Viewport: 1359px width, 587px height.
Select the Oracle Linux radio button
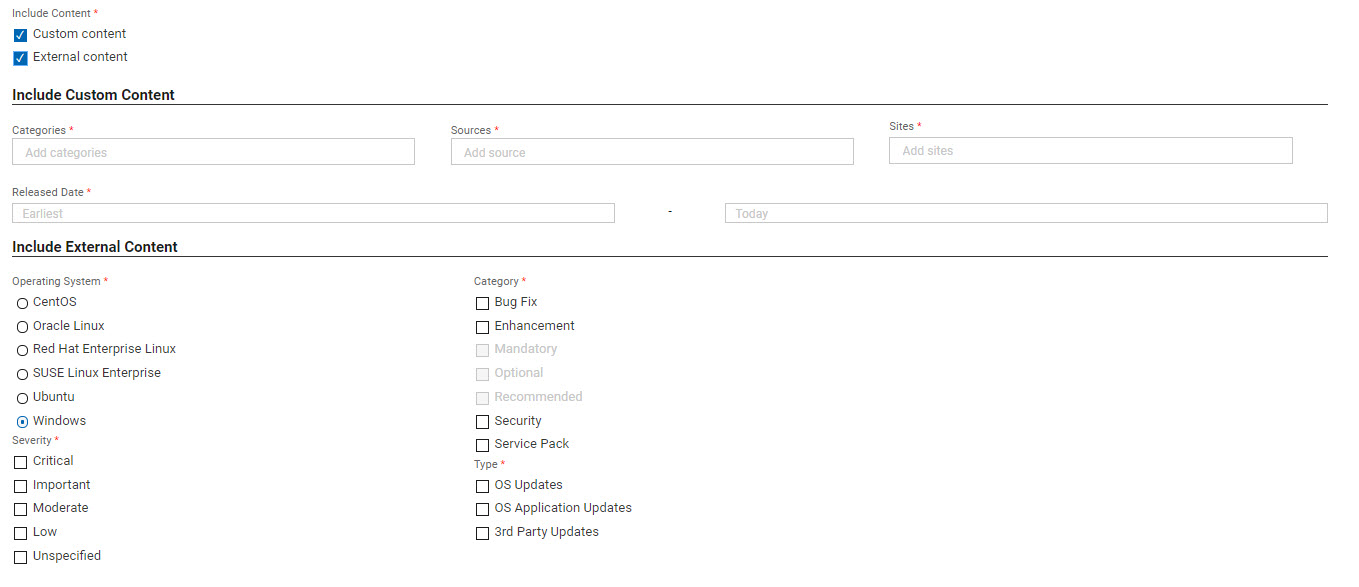click(22, 327)
